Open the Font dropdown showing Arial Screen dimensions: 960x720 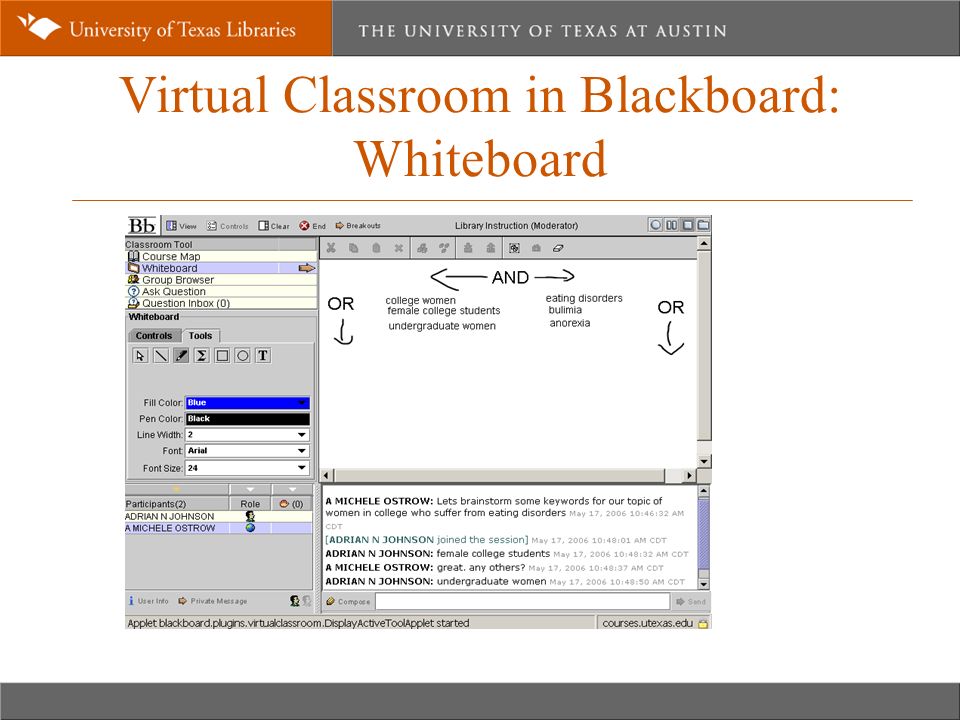(247, 451)
